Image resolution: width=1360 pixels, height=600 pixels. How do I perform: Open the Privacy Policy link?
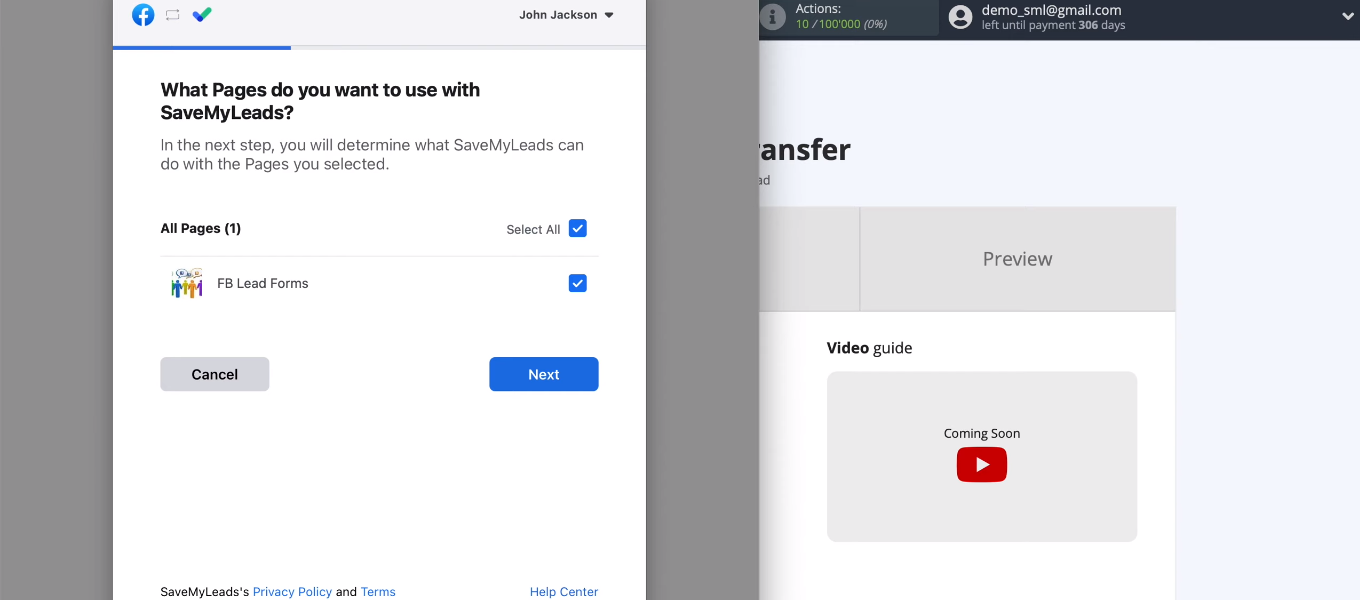[292, 592]
